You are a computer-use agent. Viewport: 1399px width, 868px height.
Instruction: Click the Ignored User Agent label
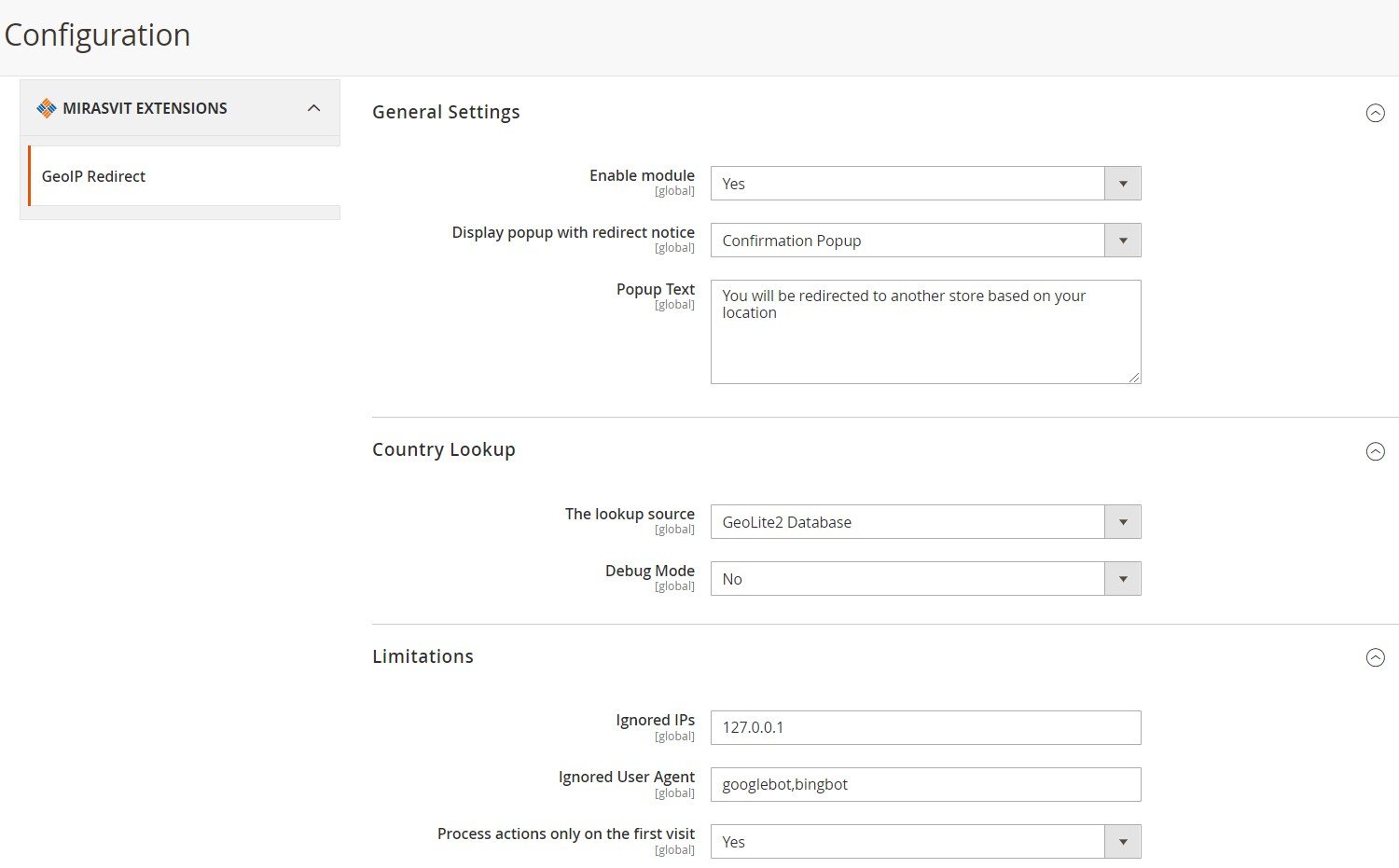click(626, 777)
